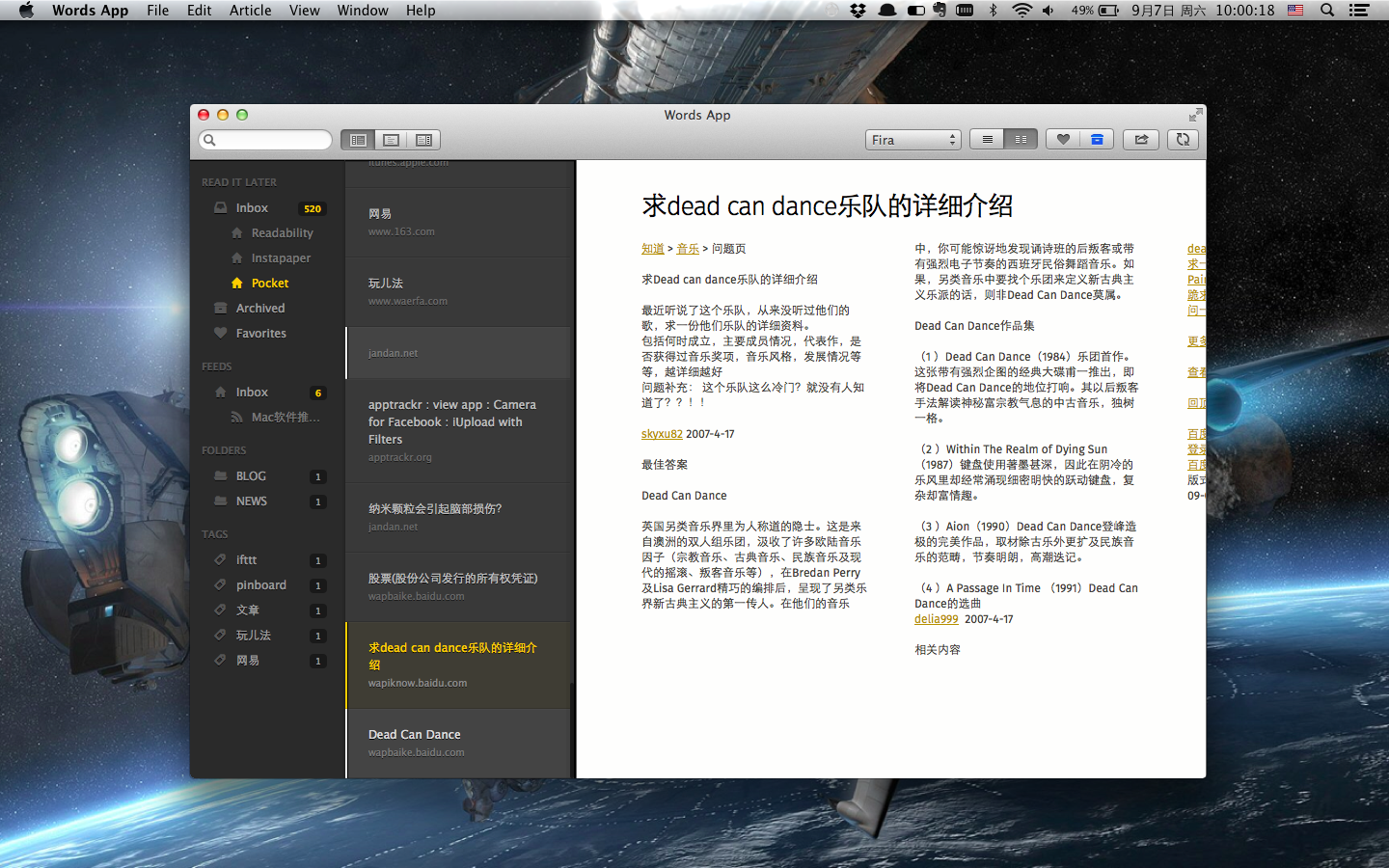Click the Wi-Fi menu bar icon

(1021, 11)
